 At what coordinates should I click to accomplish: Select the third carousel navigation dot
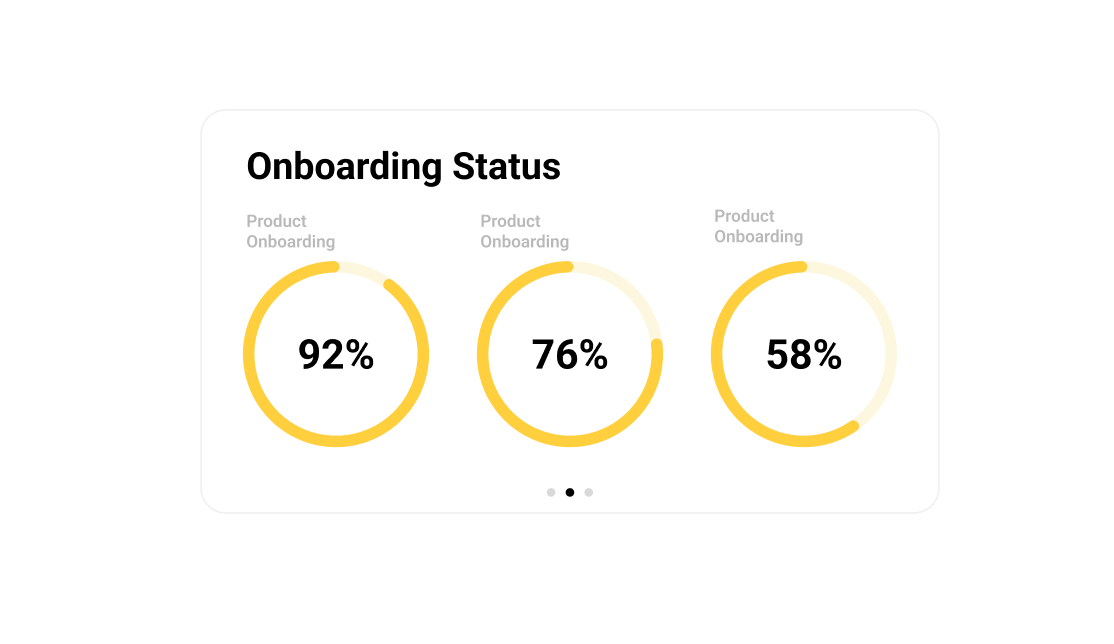(589, 492)
